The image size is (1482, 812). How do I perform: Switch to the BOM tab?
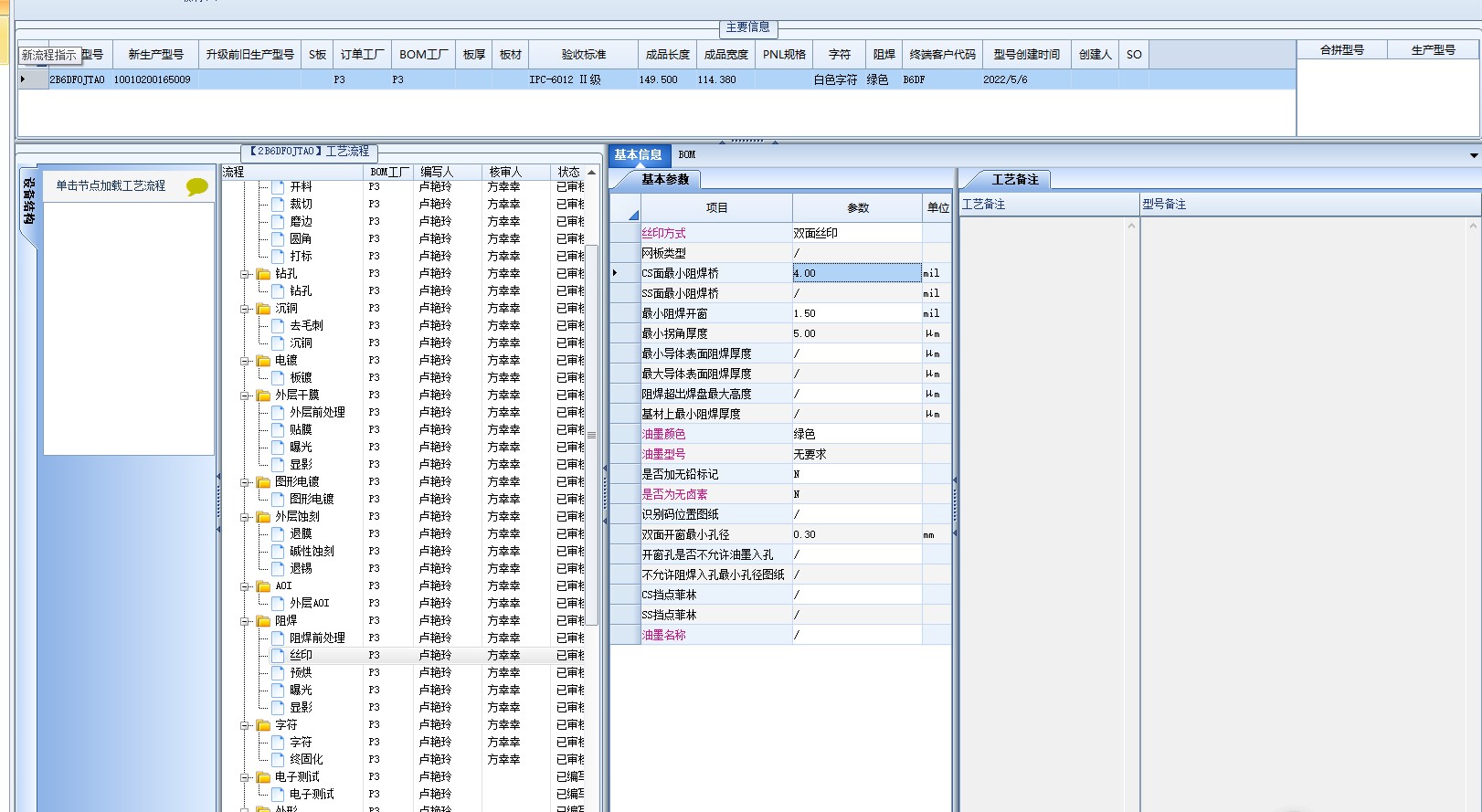(687, 154)
